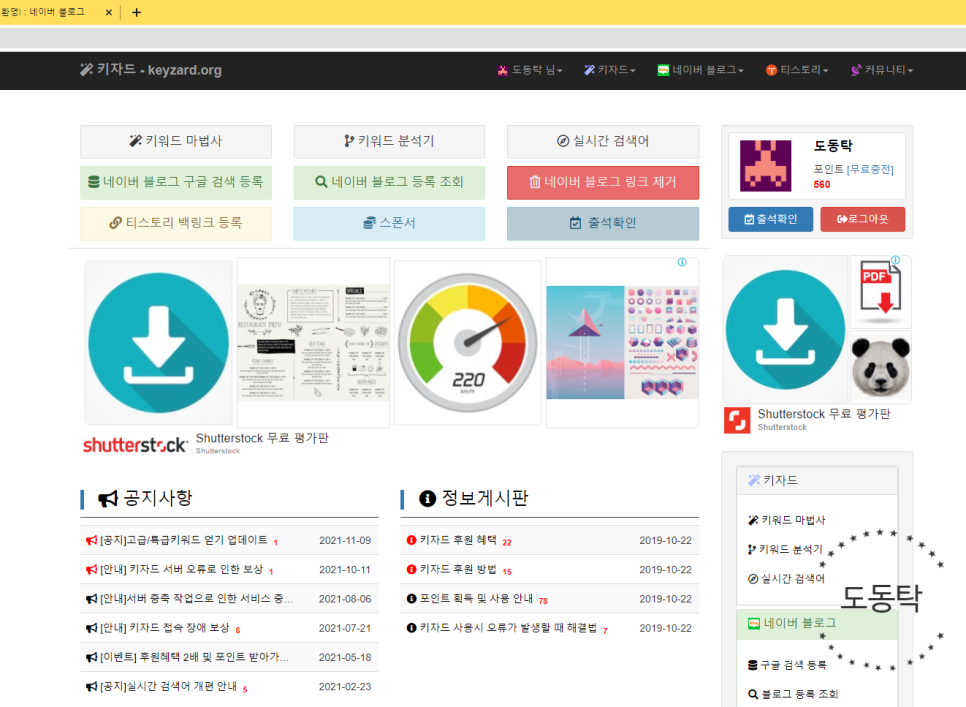Open notice [안내] 키자드 접속 장애 보상

click(164, 628)
